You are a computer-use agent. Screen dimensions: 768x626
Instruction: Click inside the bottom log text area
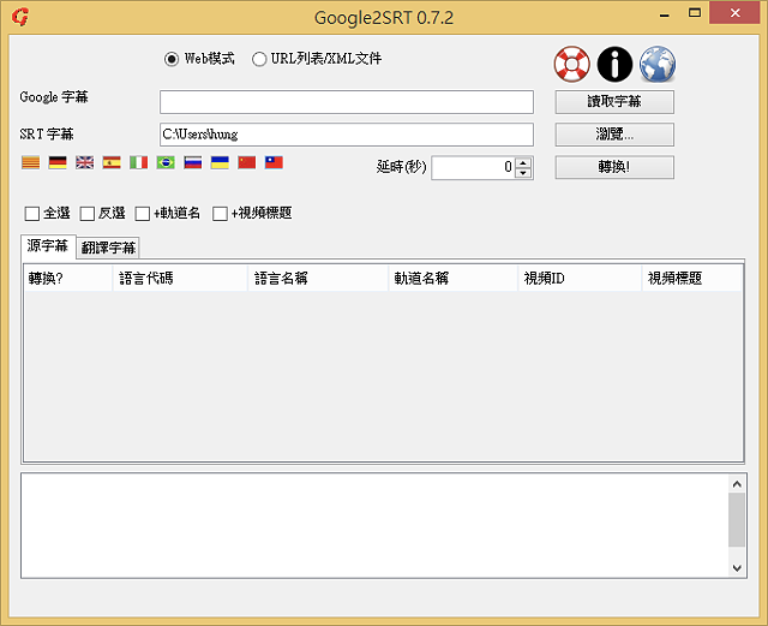[375, 526]
